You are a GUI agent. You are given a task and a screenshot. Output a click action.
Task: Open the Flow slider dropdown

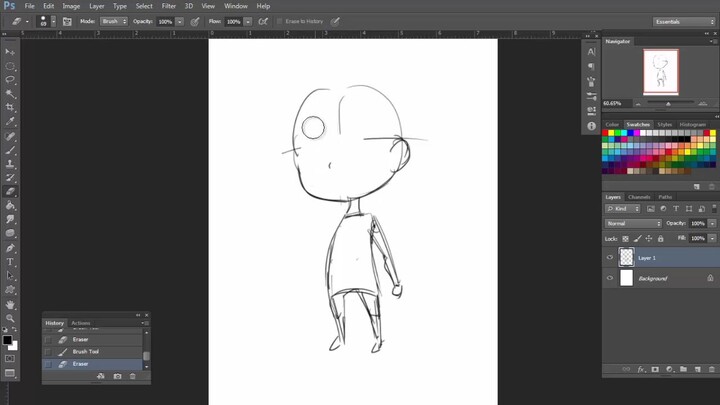click(x=248, y=22)
